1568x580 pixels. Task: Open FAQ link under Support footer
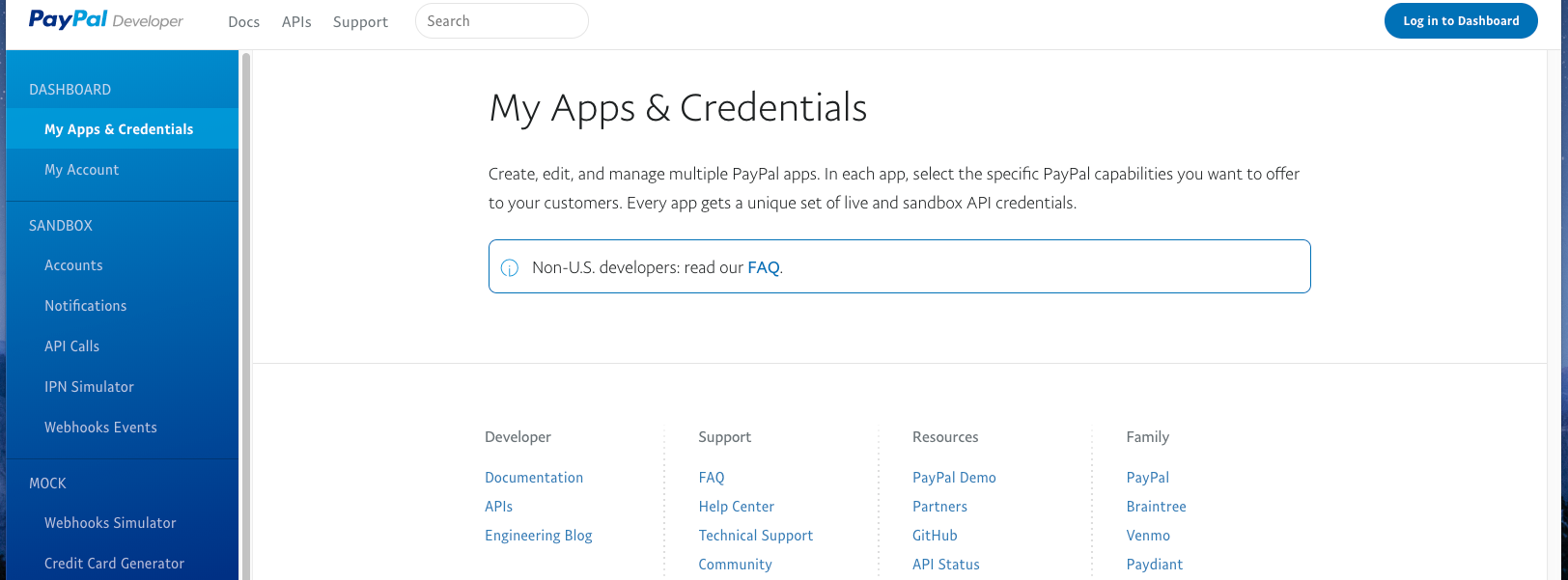click(712, 477)
